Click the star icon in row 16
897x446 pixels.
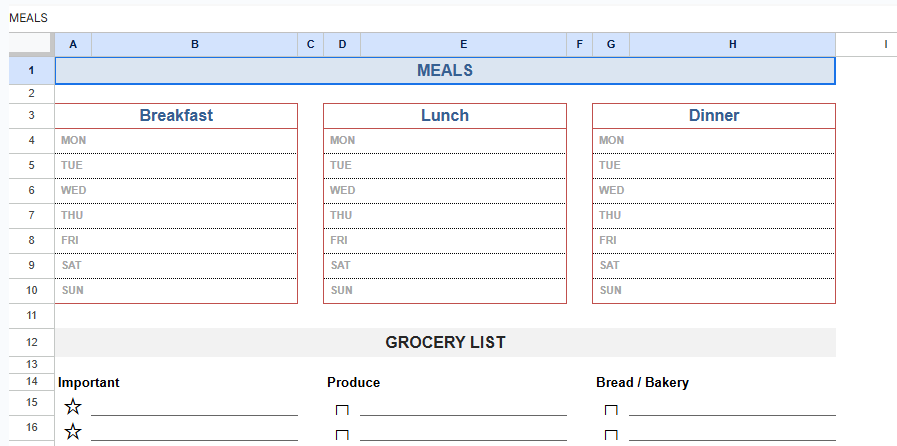pos(73,432)
